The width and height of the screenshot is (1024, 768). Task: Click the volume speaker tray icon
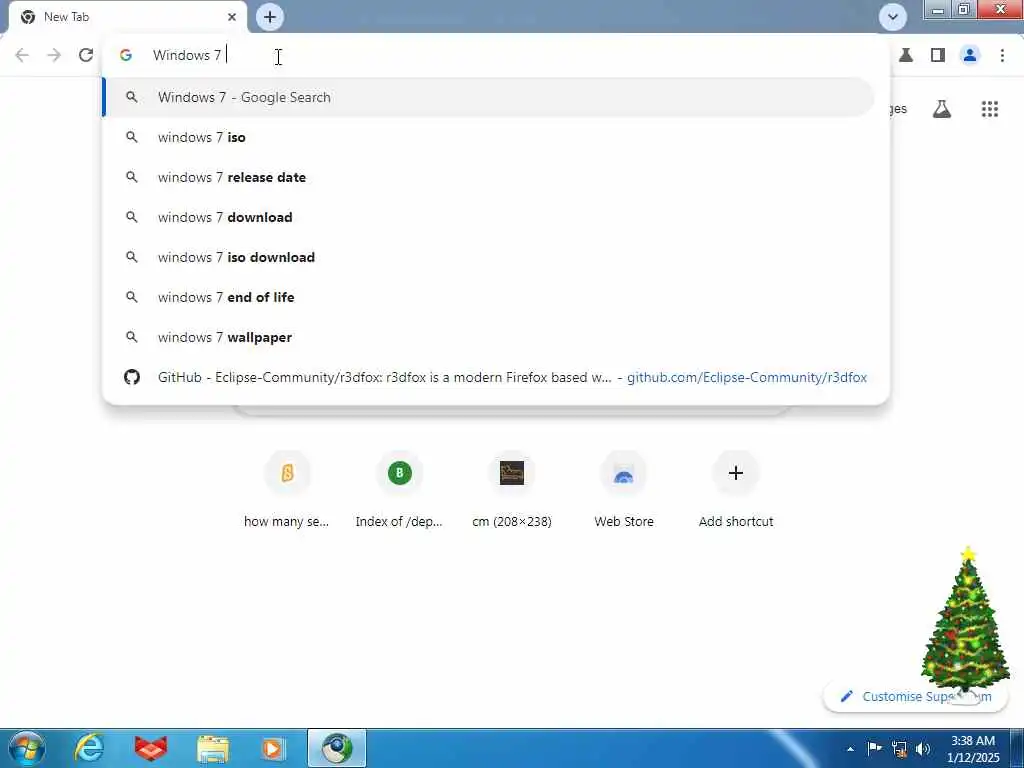[x=923, y=748]
